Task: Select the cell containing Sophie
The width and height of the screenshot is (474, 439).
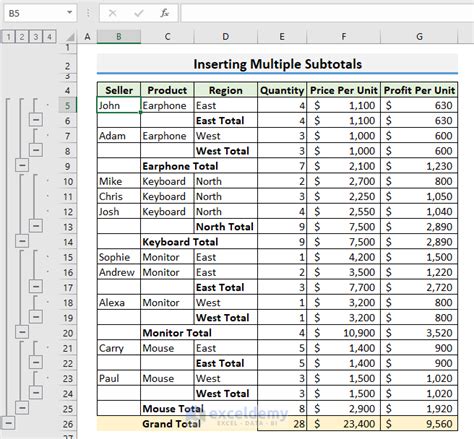Action: [119, 257]
